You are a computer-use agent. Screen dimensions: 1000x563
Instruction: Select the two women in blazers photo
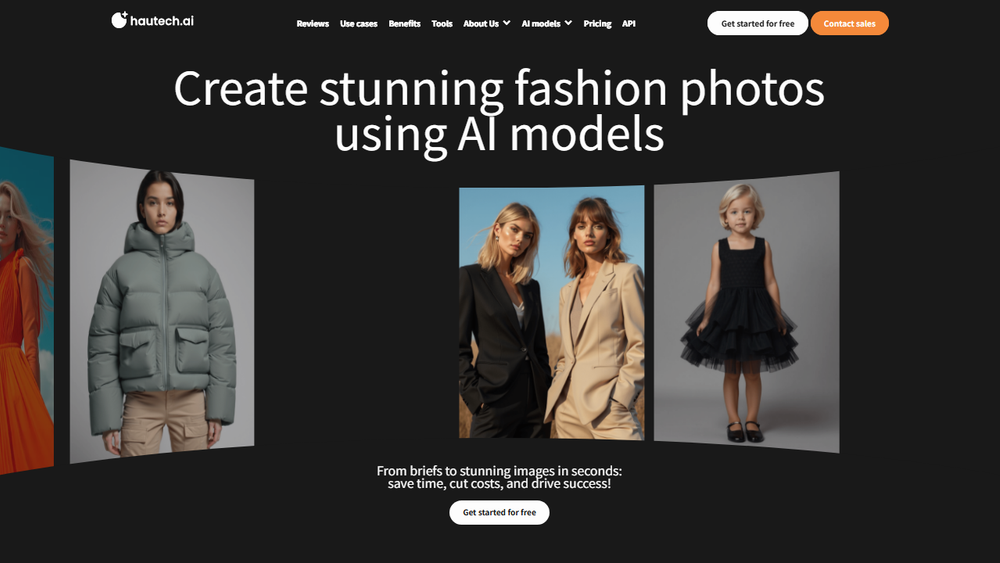pyautogui.click(x=552, y=312)
